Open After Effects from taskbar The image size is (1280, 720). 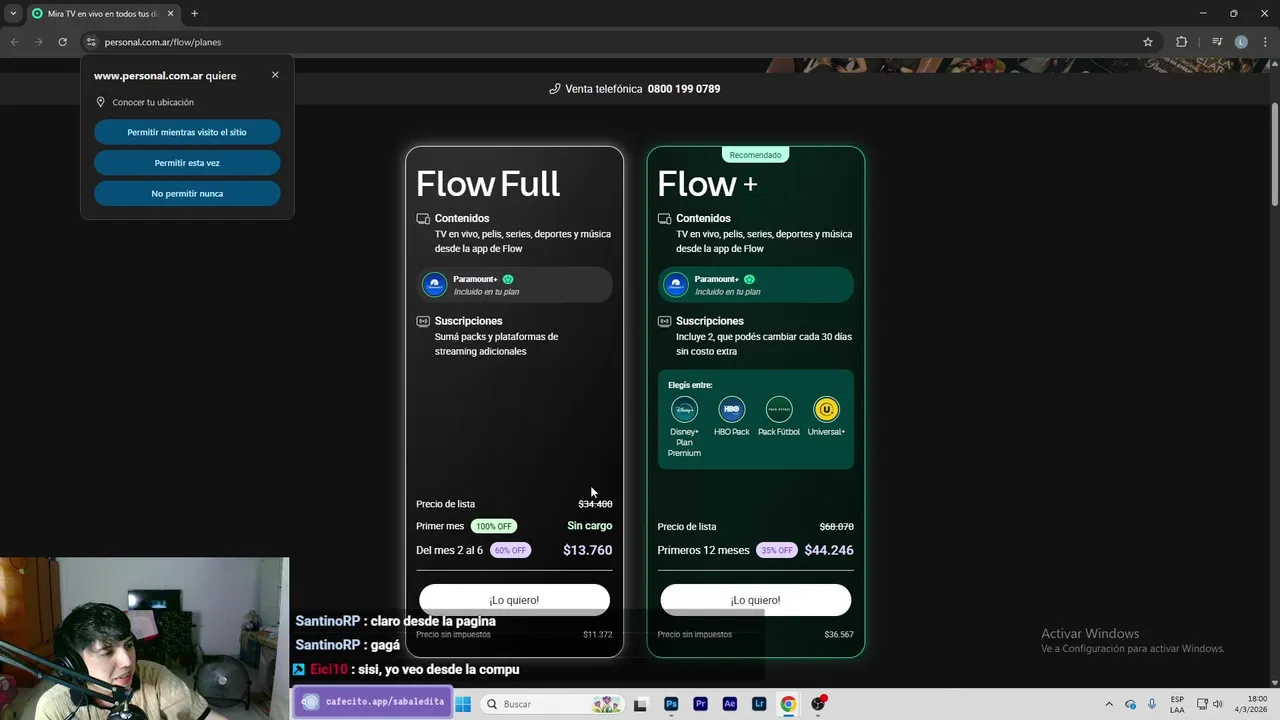(x=730, y=704)
